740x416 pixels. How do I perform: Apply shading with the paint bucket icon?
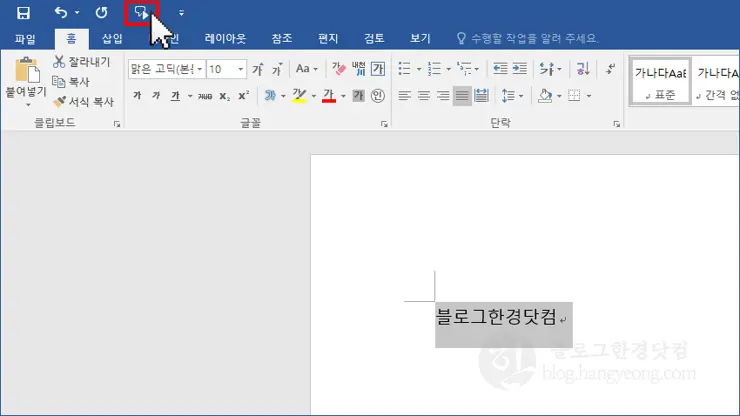tap(545, 96)
